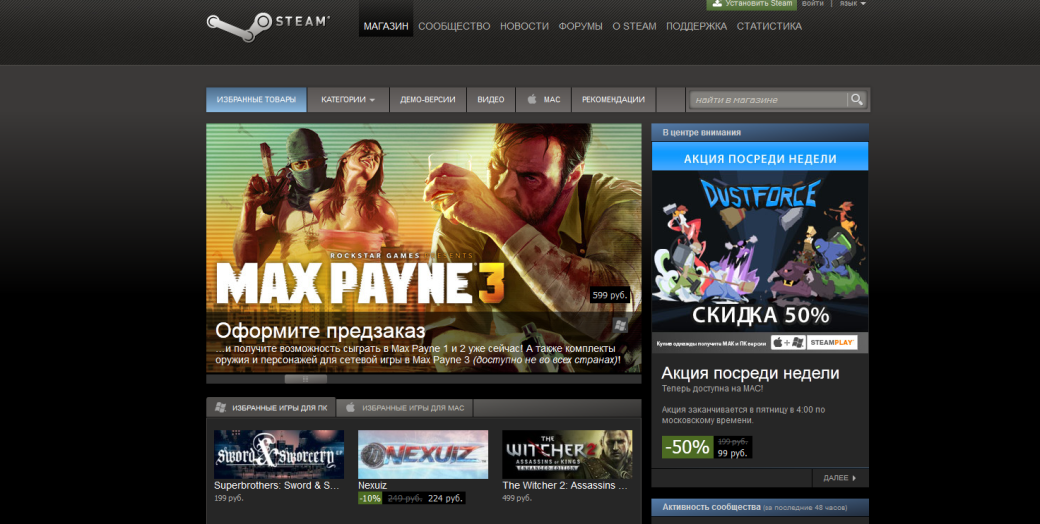Click the Акция посреди недели heading
This screenshot has width=1040, height=524.
(x=750, y=373)
